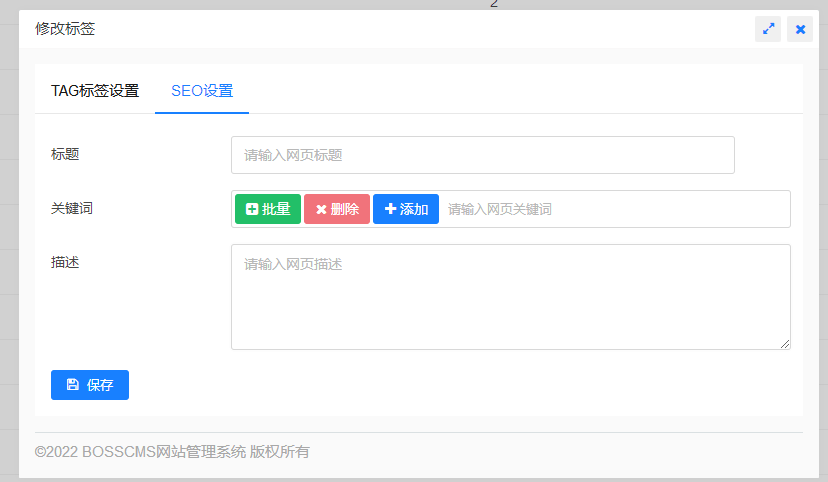Save the form with 保存 button
828x482 pixels.
[x=90, y=385]
